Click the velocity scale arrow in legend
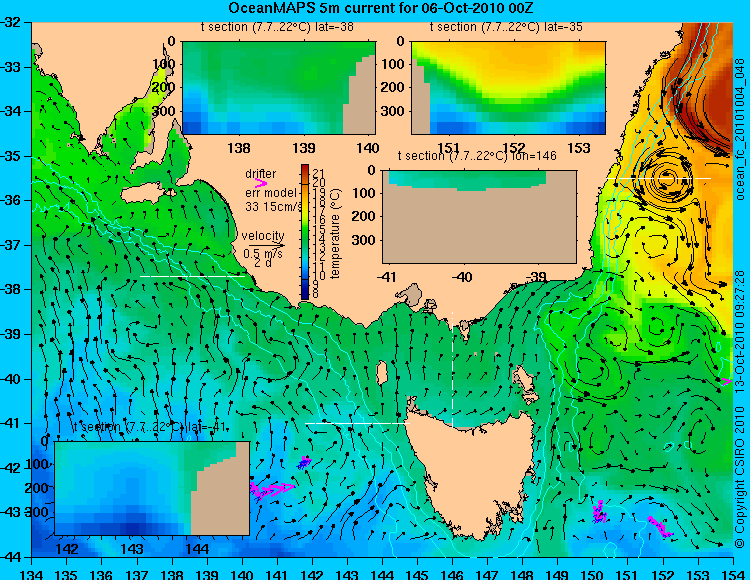 266,246
